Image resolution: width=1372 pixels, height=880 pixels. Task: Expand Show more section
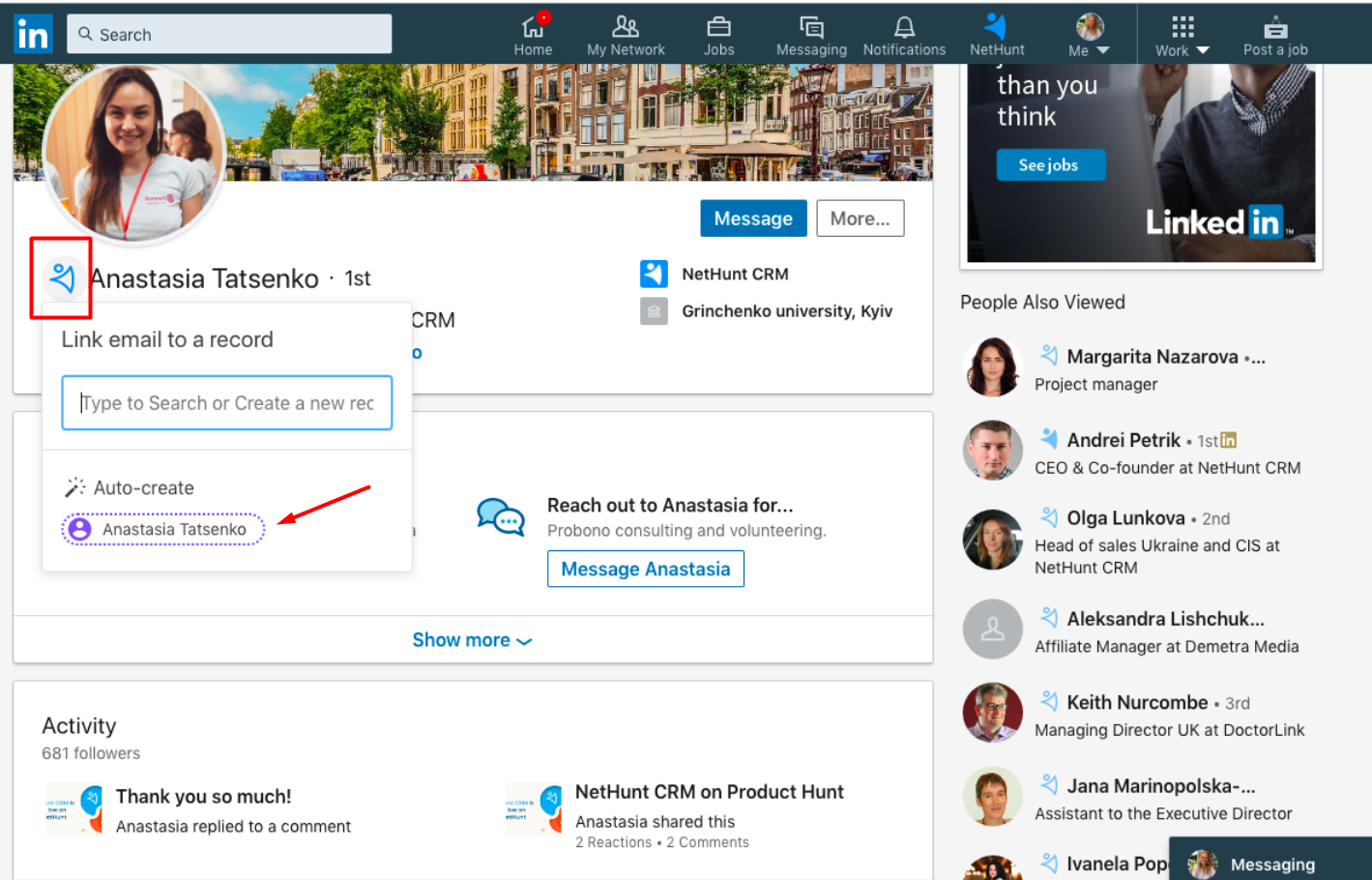pos(472,640)
